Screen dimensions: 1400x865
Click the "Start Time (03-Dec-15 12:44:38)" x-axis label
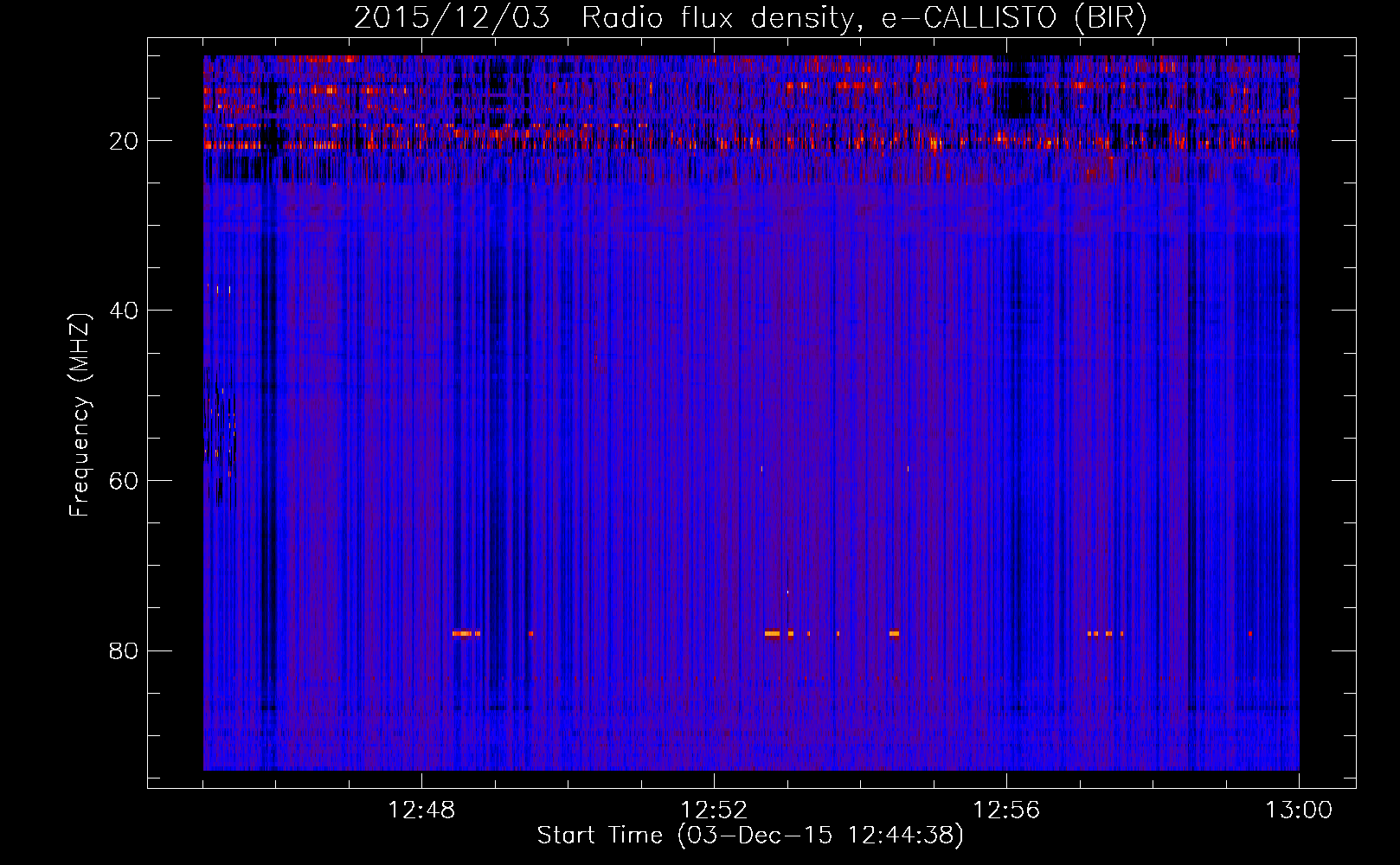[750, 836]
